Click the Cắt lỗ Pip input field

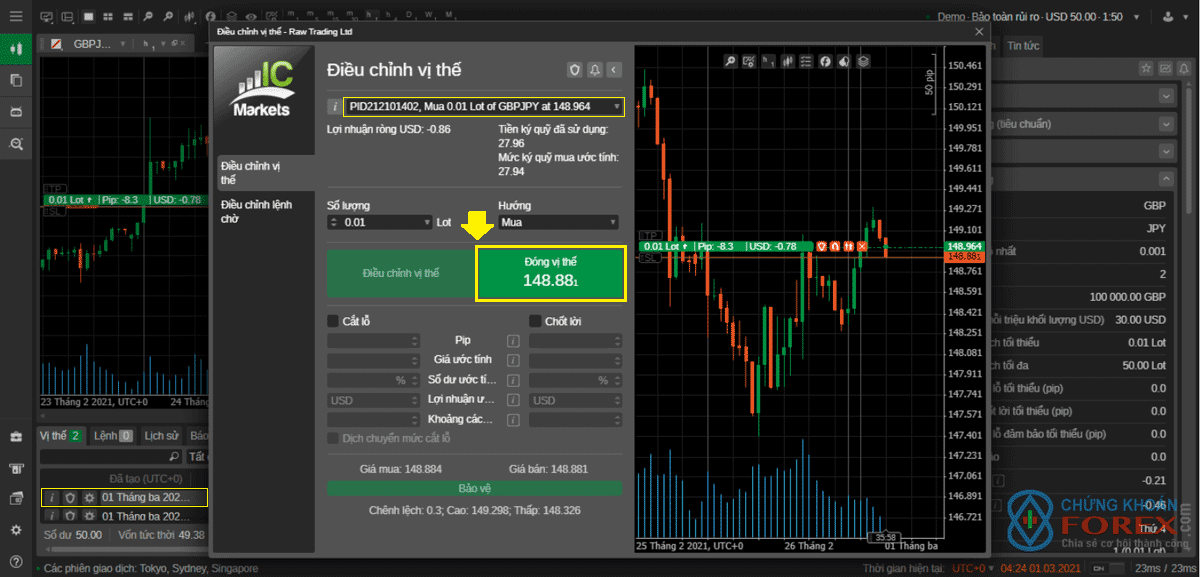coord(373,340)
